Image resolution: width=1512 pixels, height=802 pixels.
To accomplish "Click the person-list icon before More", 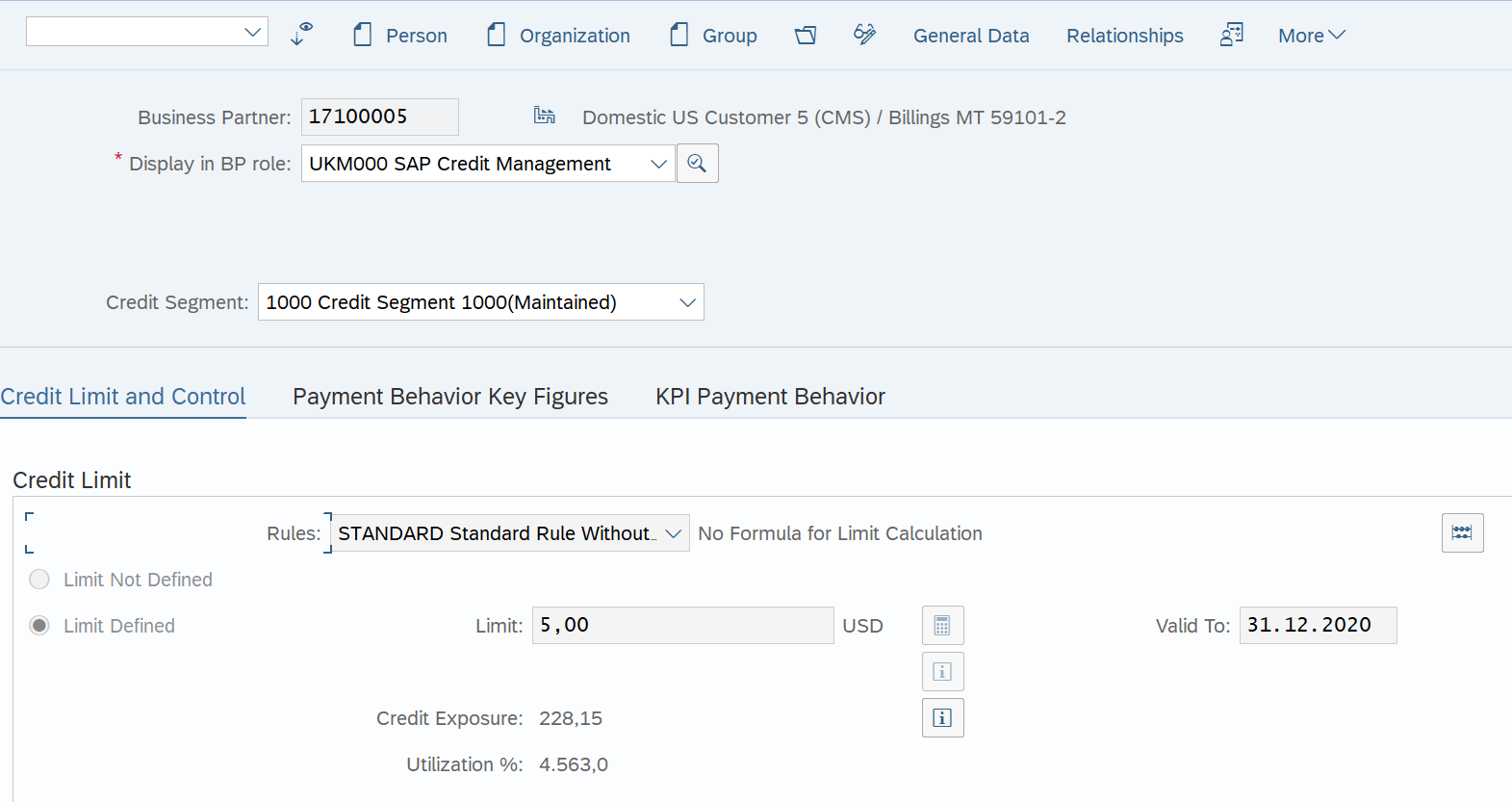I will coord(1231,36).
